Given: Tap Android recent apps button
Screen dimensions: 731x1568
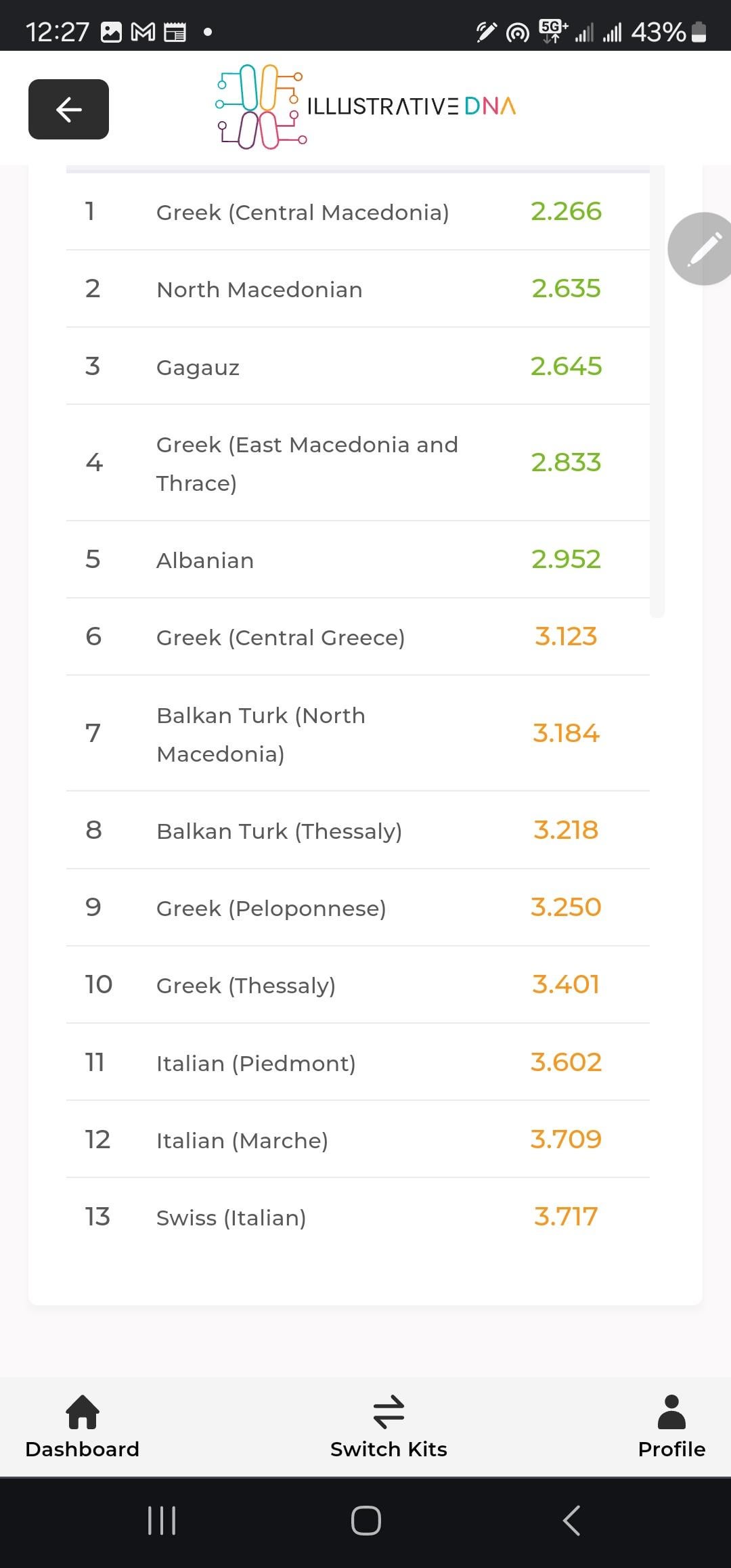Looking at the screenshot, I should coord(162,1521).
